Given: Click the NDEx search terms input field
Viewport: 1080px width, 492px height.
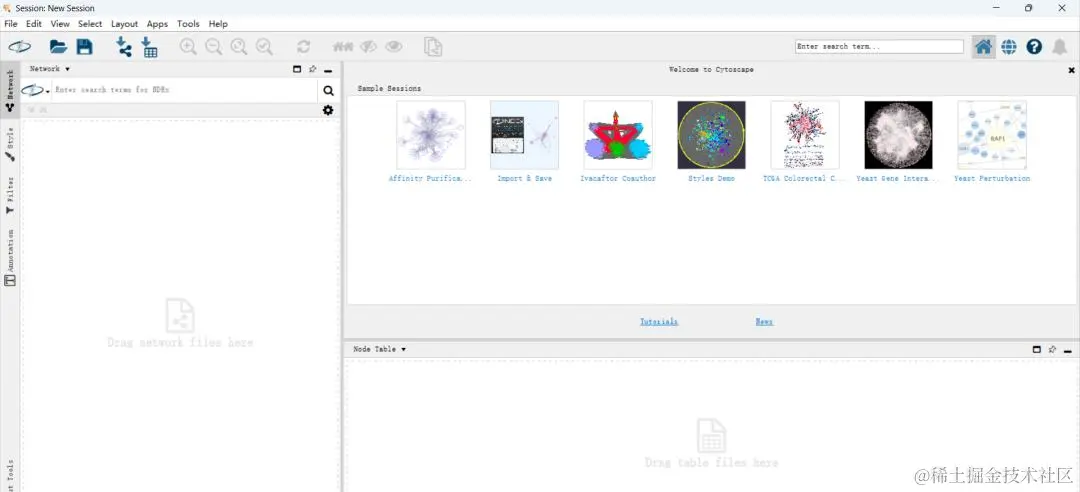Looking at the screenshot, I should tap(185, 90).
